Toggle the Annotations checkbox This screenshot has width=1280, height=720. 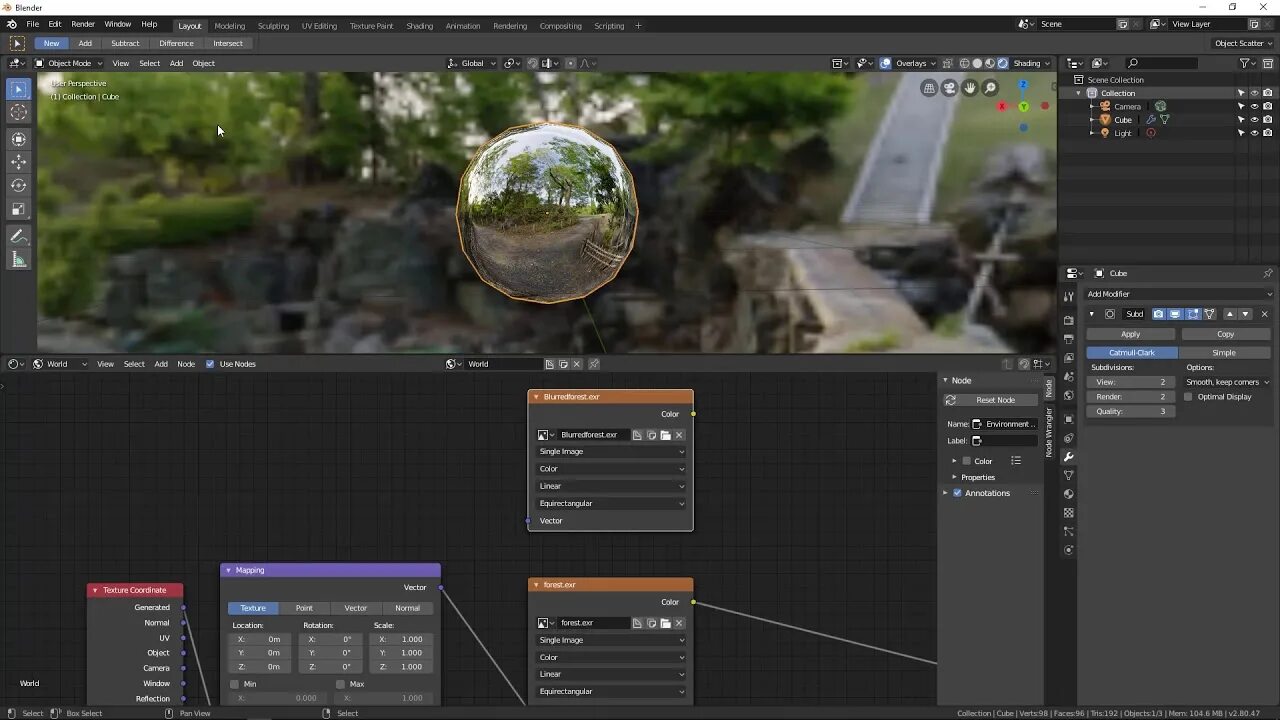[957, 493]
